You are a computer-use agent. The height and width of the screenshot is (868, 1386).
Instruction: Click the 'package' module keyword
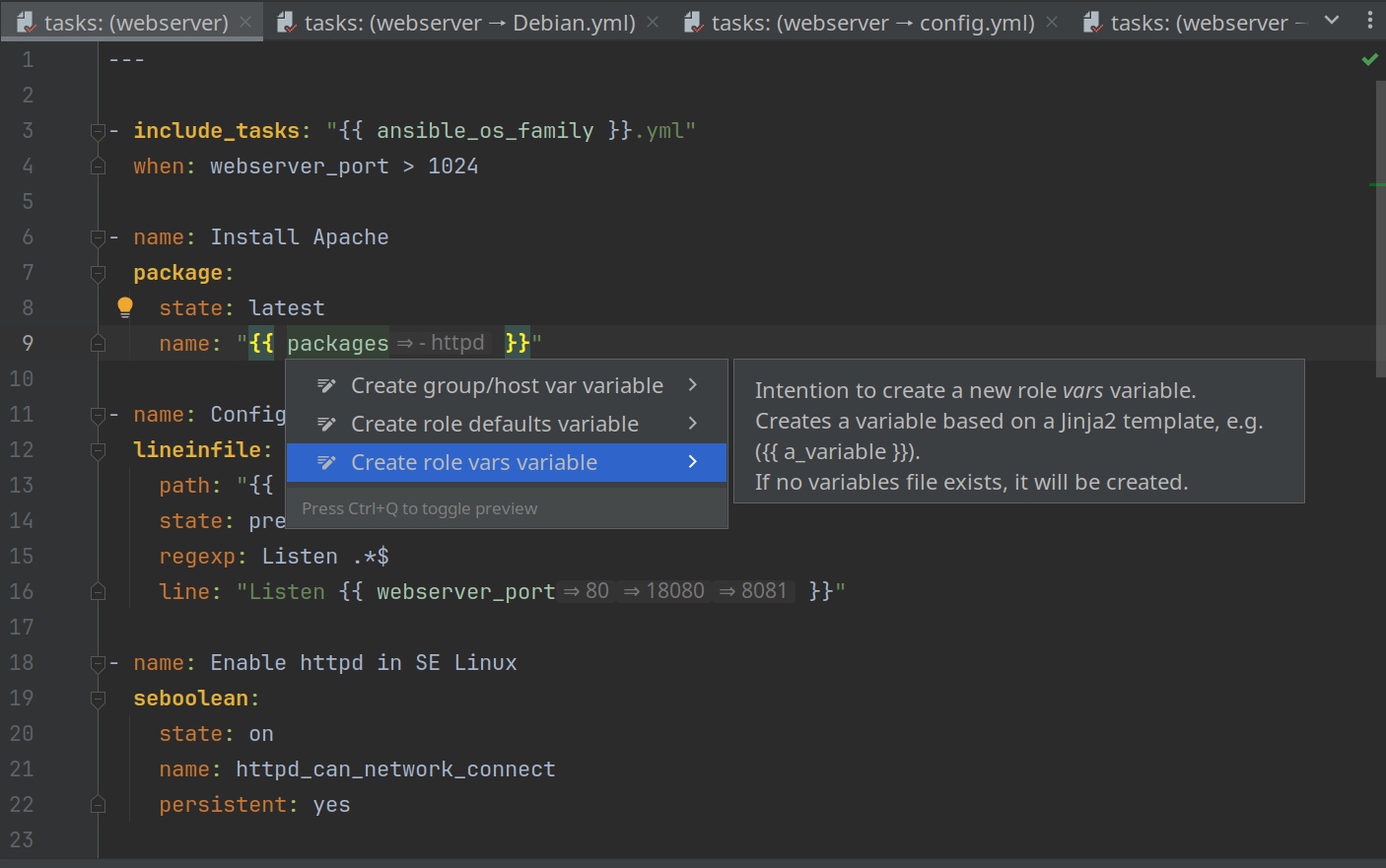pos(178,272)
